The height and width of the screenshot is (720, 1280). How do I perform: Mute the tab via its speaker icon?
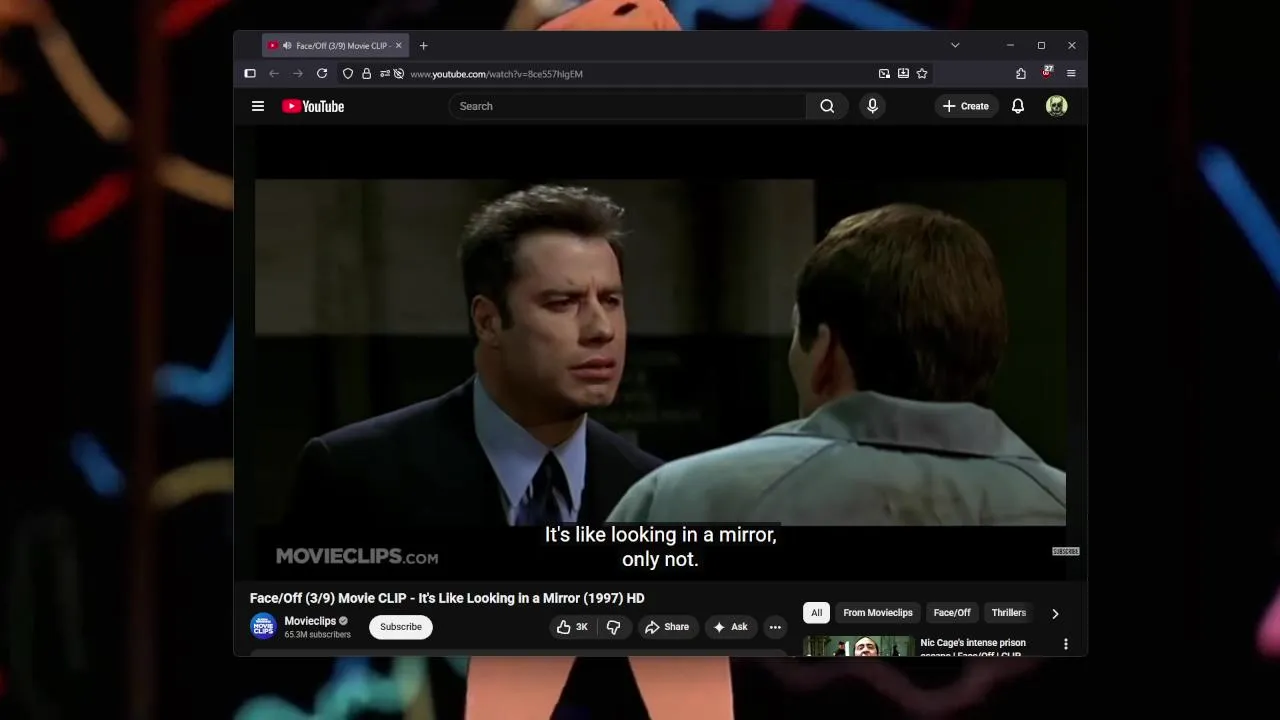coord(287,46)
